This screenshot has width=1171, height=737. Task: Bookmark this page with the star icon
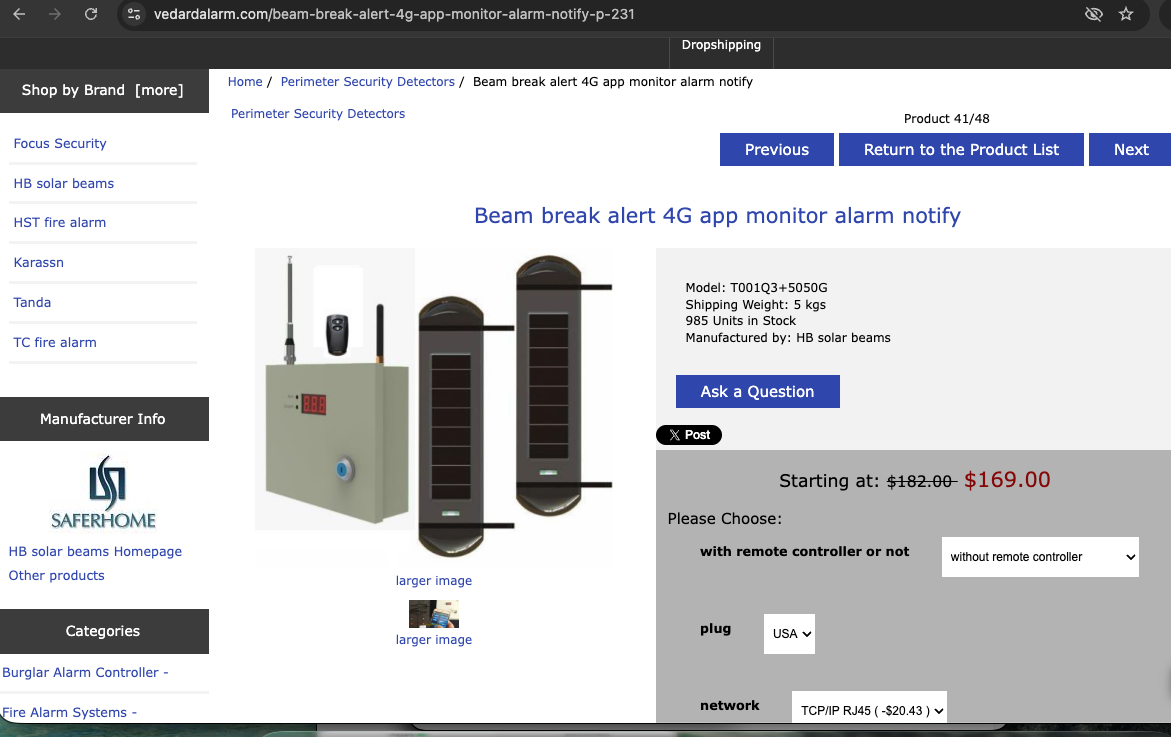[x=1126, y=14]
